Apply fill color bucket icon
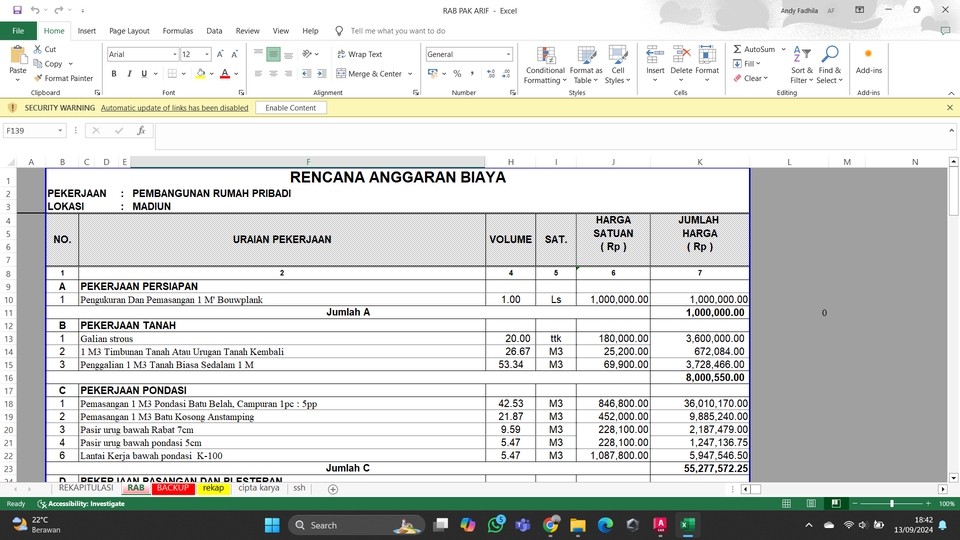This screenshot has height=540, width=960. coord(200,73)
